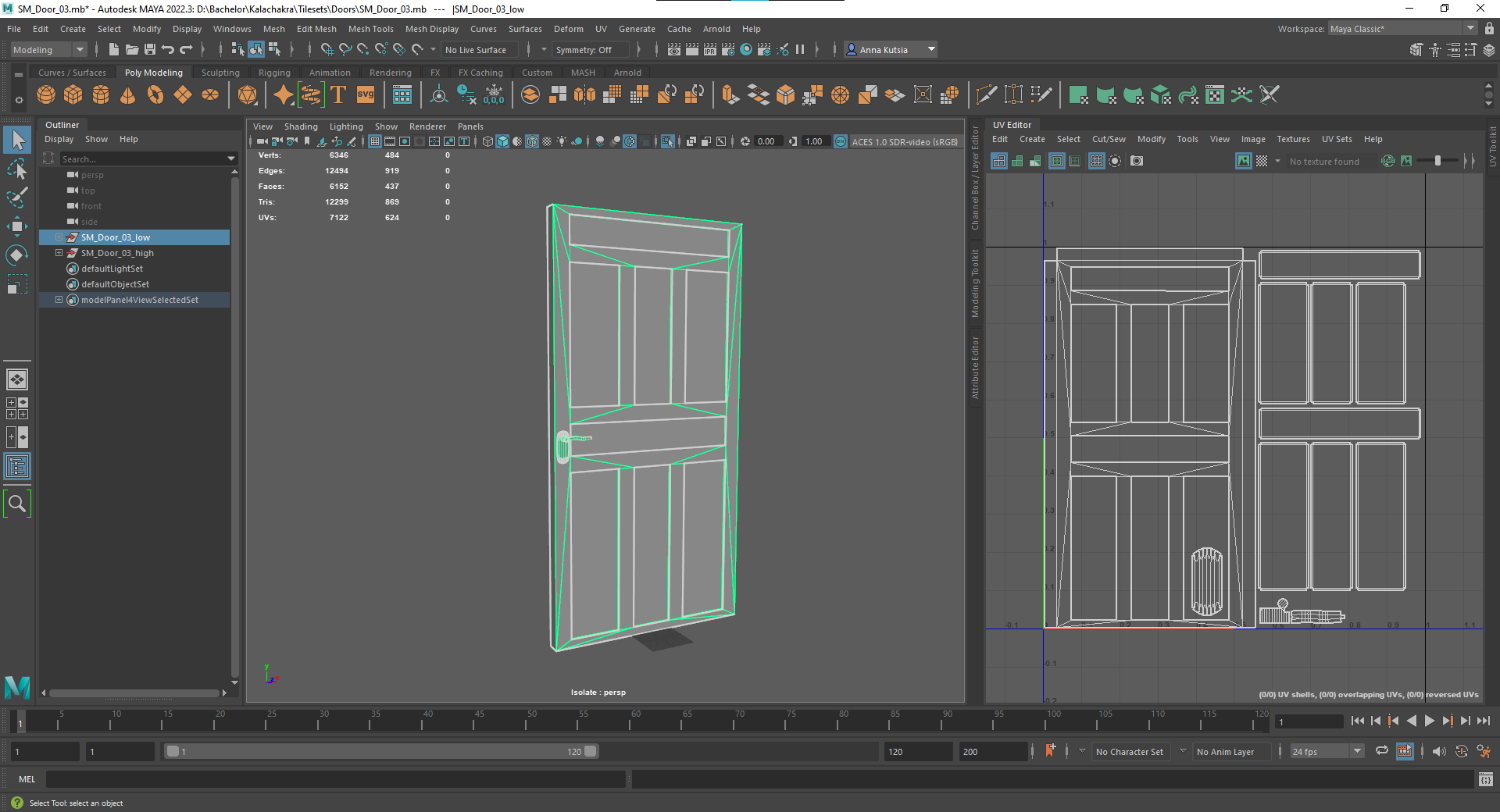Open the Modeling menu set dropdown
1500x812 pixels.
(48, 49)
